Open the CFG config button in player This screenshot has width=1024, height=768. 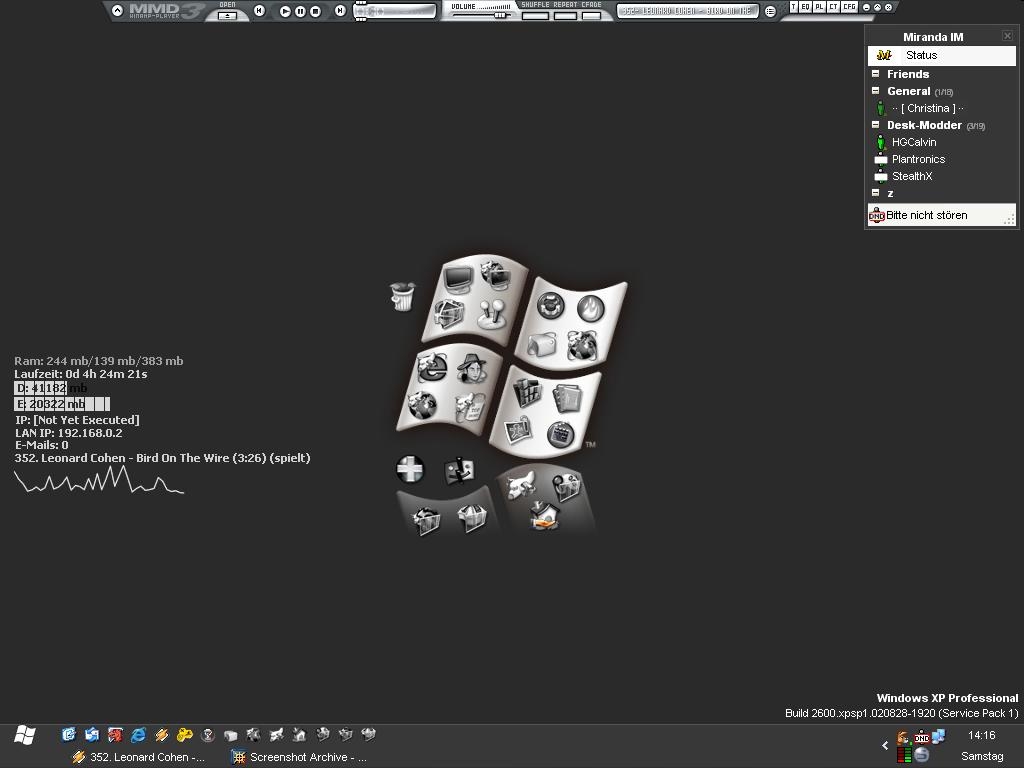click(x=849, y=7)
